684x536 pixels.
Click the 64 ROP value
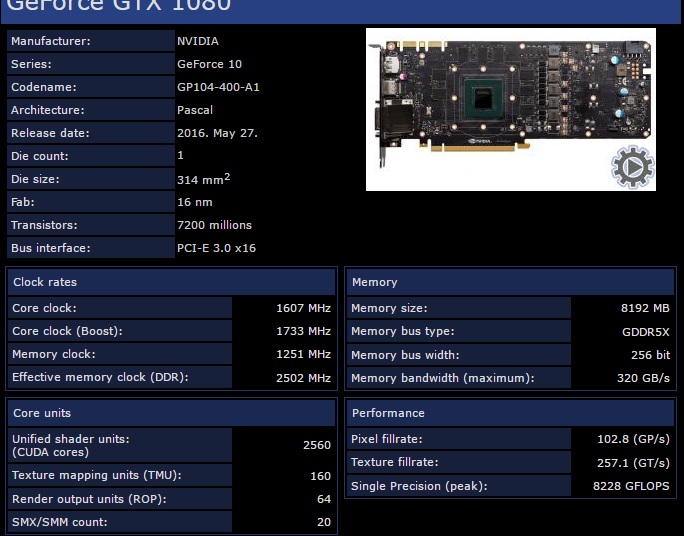coord(324,499)
